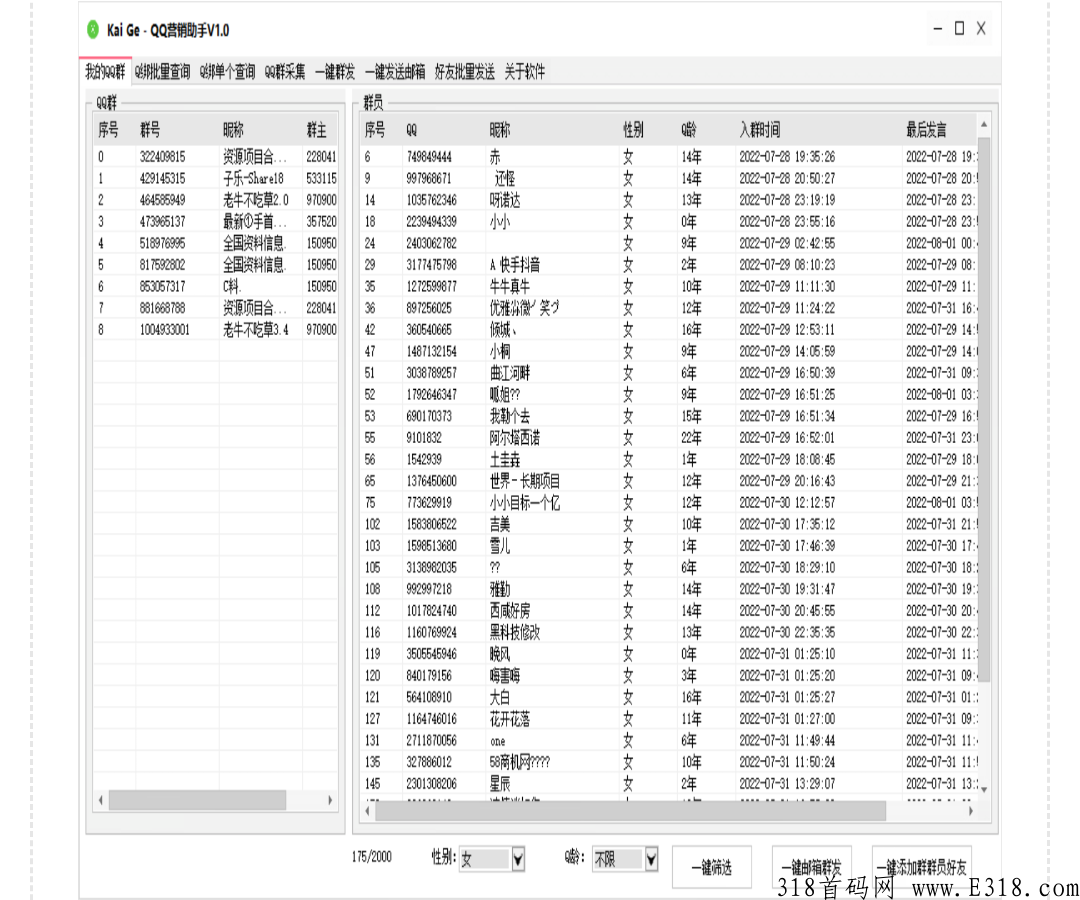Viewport: 1080px width, 900px height.
Task: Select group row 473965137
Action: point(216,222)
